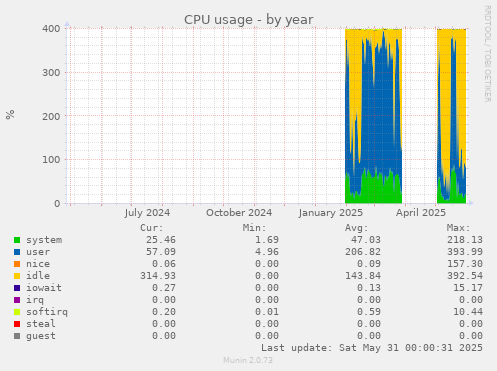Click the red steal legend swatch

tap(17, 324)
